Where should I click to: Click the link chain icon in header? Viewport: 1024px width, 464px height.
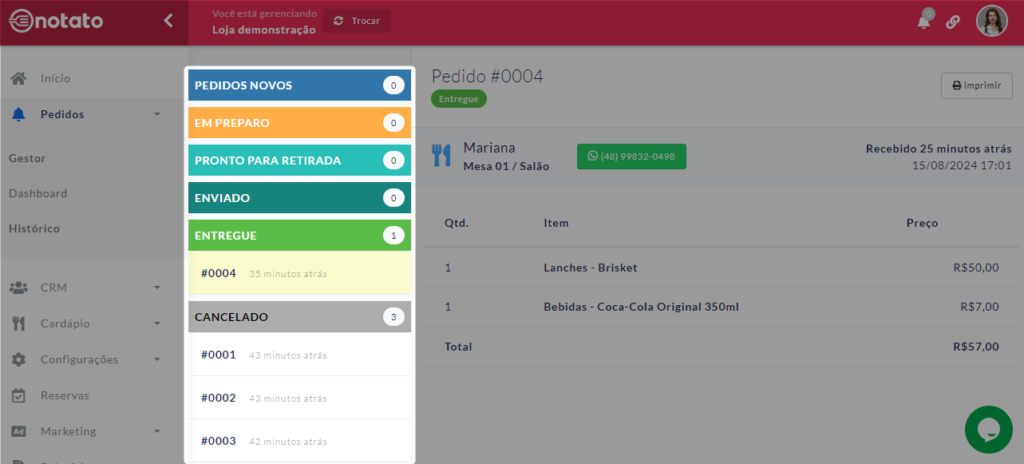pos(953,21)
